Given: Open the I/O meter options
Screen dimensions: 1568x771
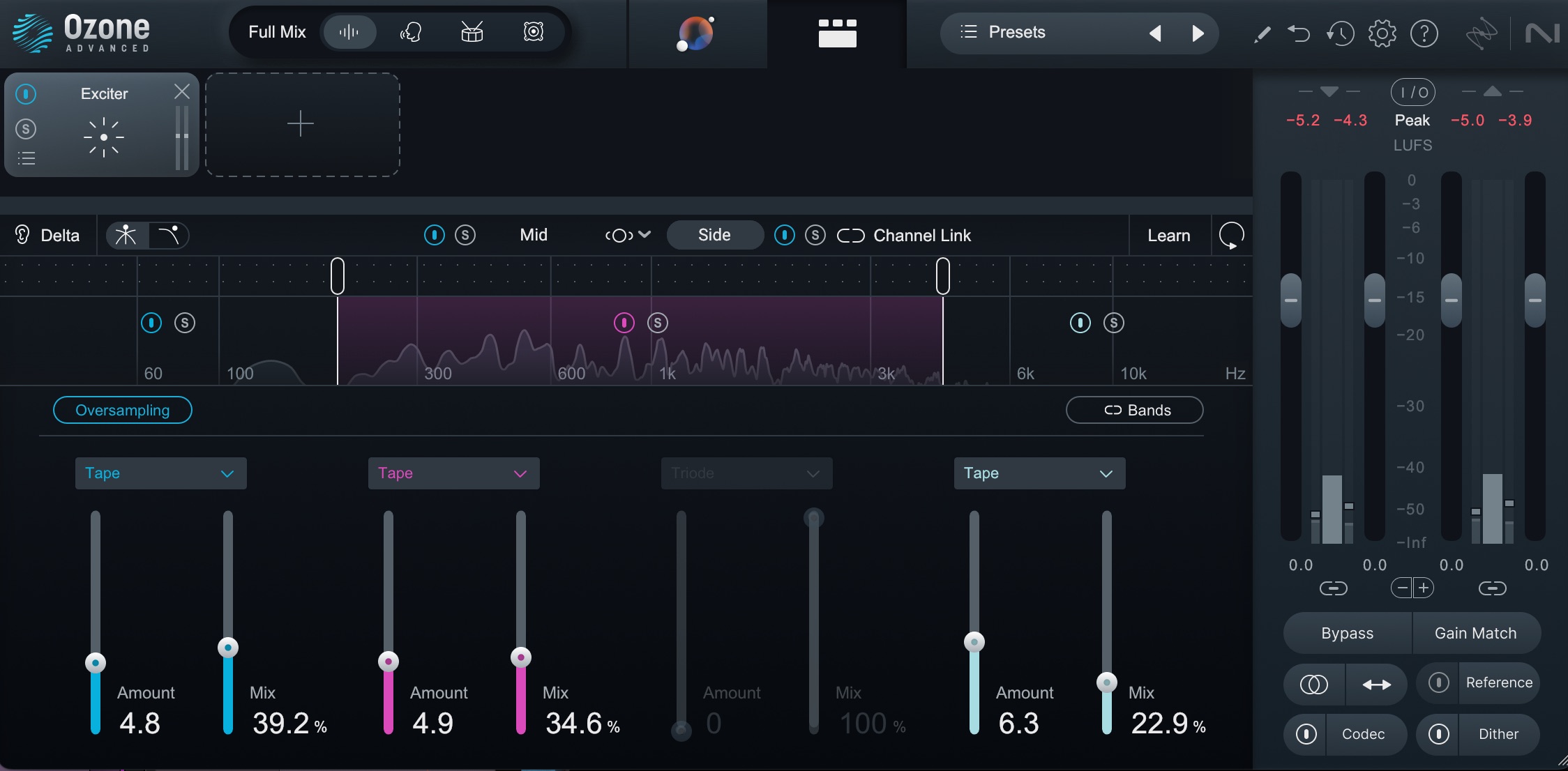Looking at the screenshot, I should [1413, 92].
